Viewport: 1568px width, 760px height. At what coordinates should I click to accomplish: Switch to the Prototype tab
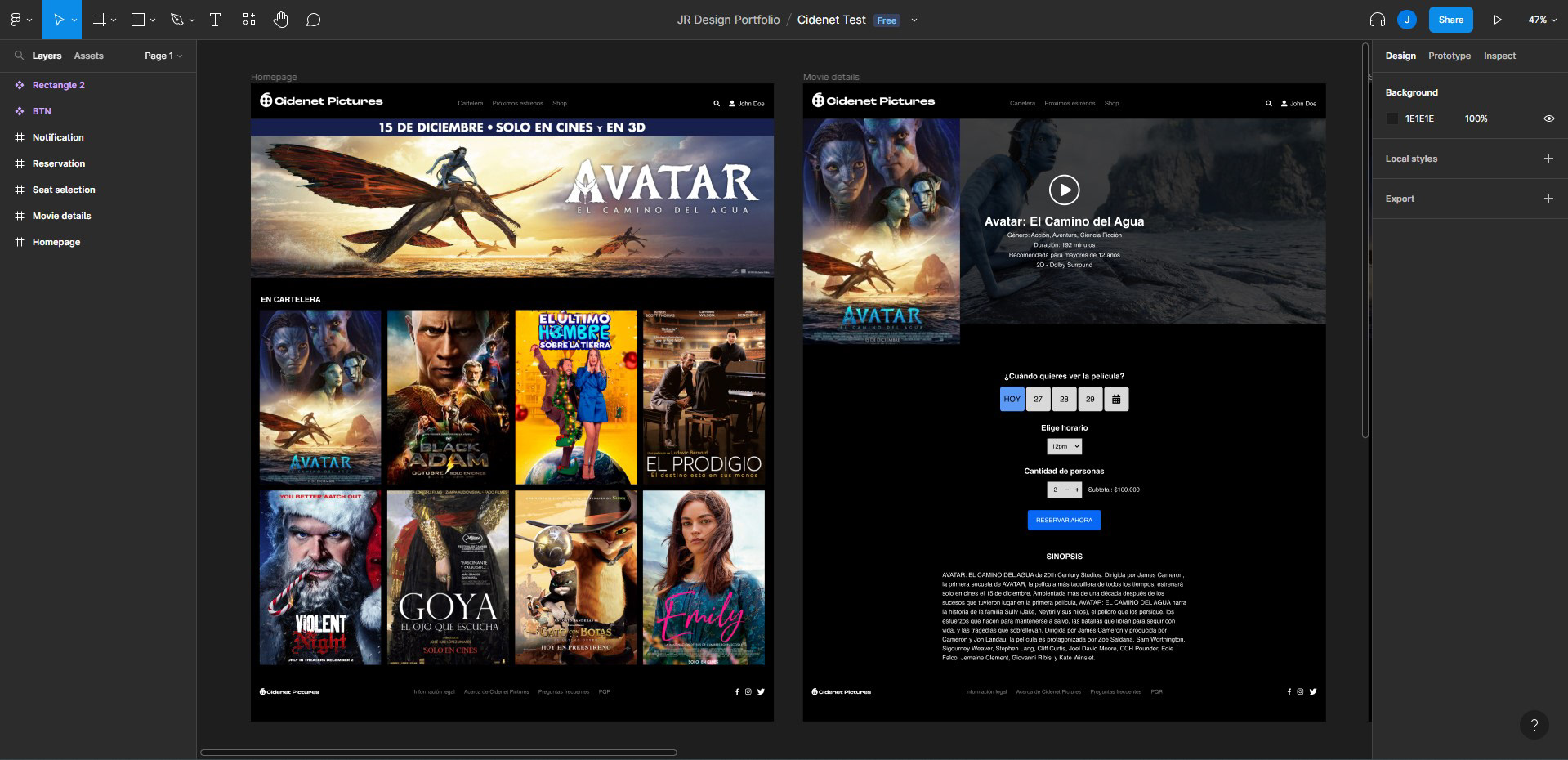click(1450, 56)
